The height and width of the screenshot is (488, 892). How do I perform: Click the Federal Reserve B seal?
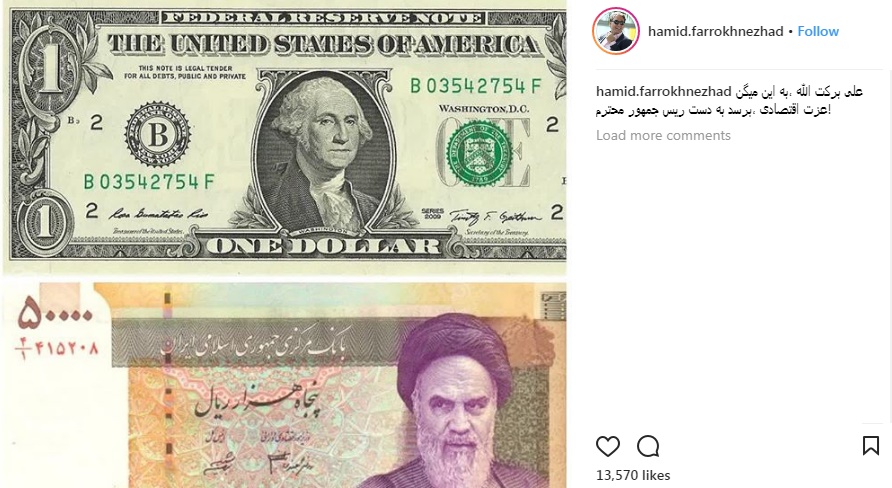(x=158, y=134)
